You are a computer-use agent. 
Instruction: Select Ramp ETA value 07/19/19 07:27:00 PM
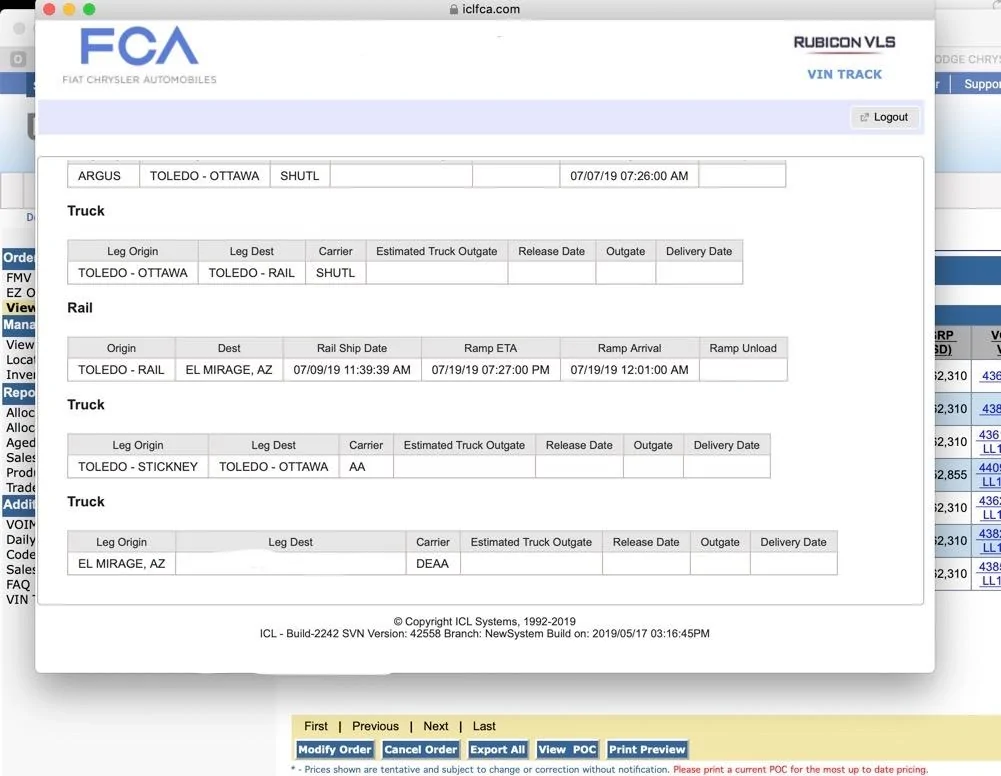[x=490, y=369]
